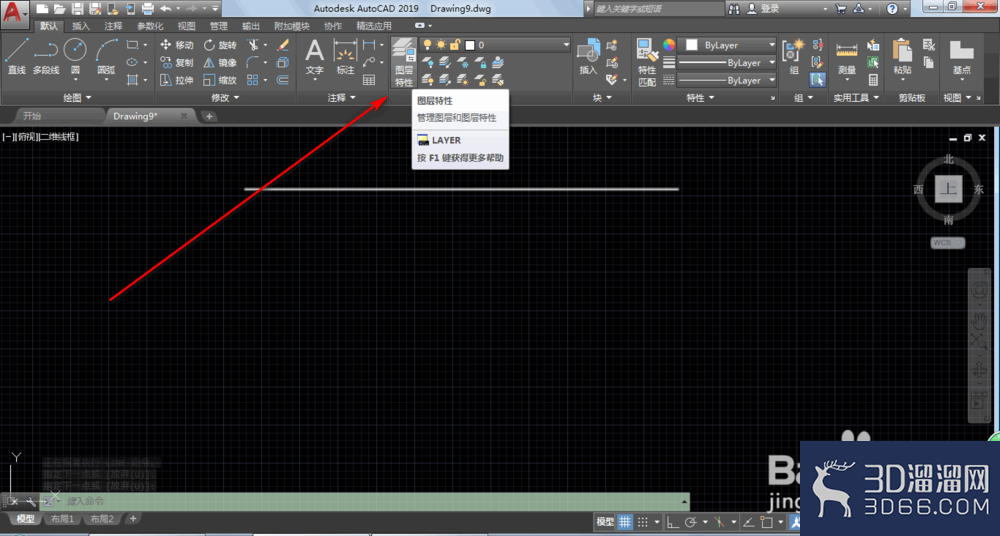
Task: Select the Text (文字) tool
Action: (314, 57)
